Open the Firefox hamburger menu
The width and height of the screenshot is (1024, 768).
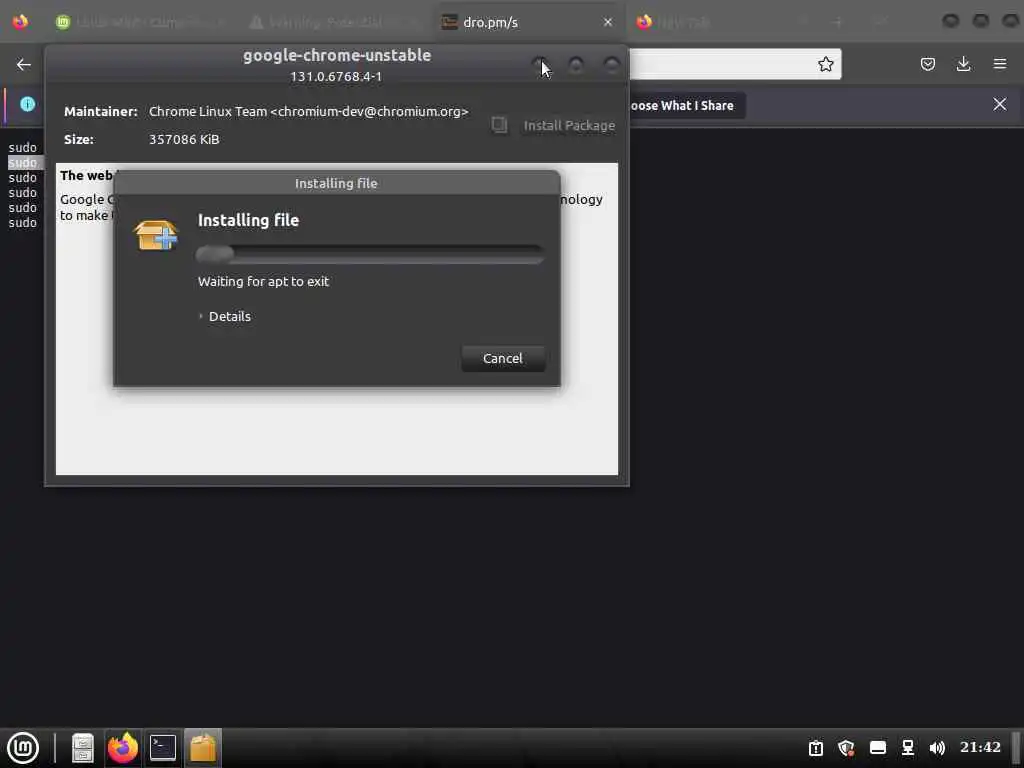point(1000,64)
